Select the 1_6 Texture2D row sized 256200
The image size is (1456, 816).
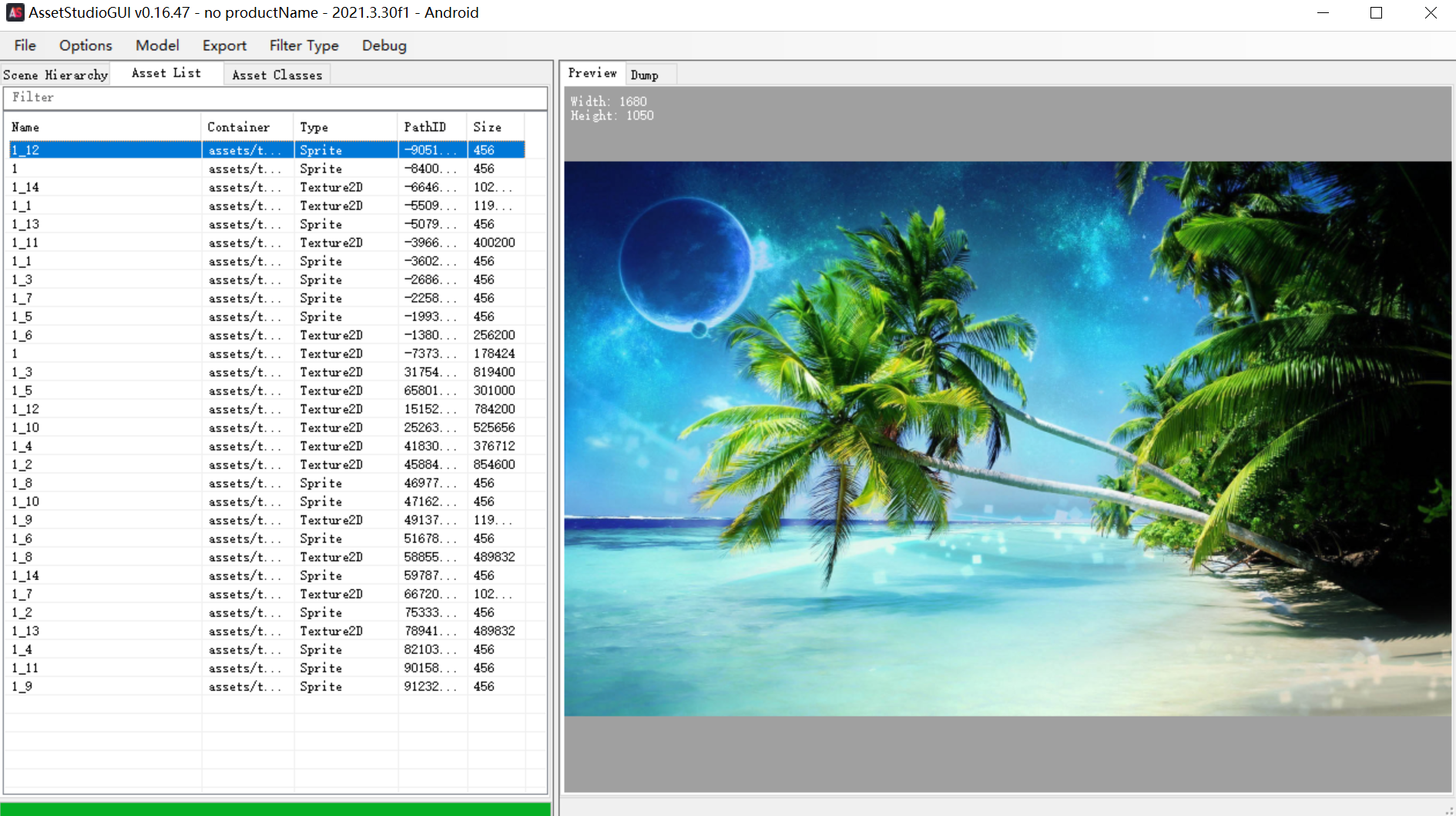(x=267, y=335)
